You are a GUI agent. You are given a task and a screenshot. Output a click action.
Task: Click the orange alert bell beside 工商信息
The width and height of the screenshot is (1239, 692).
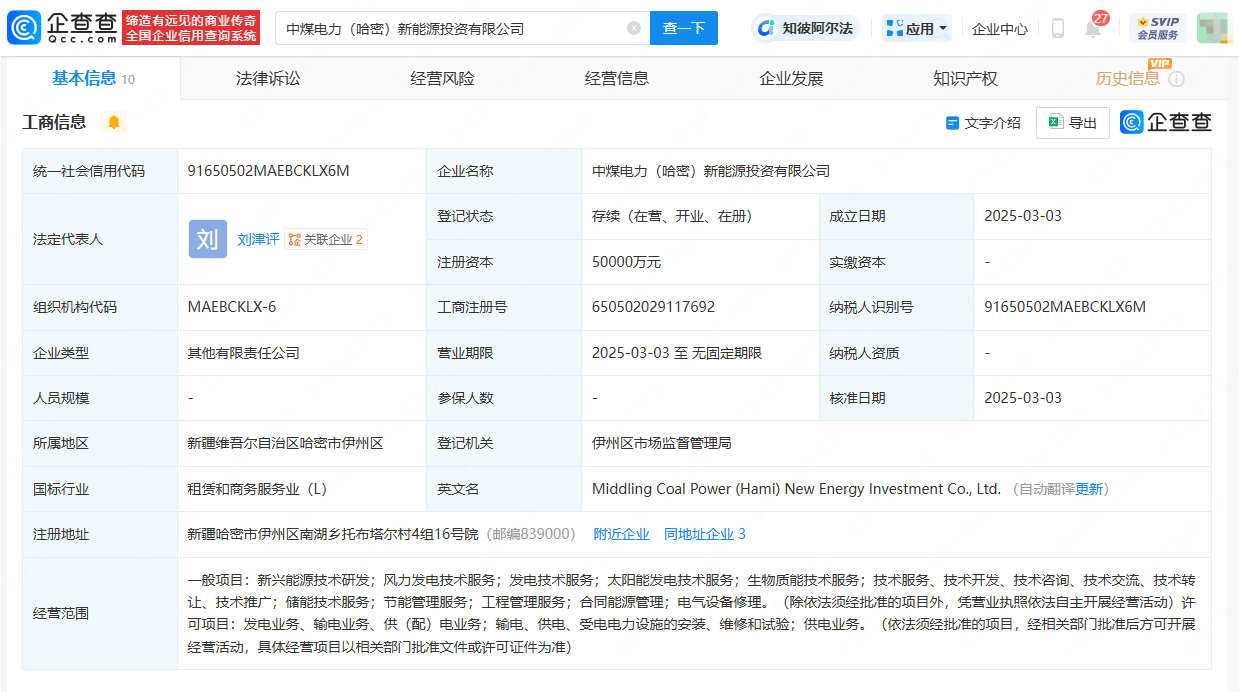114,122
